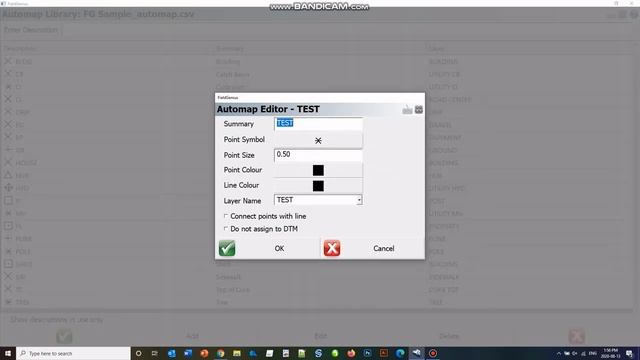Screen dimensions: 640x360
Task: Click Edit in the Automap Library window
Action: 320,336
